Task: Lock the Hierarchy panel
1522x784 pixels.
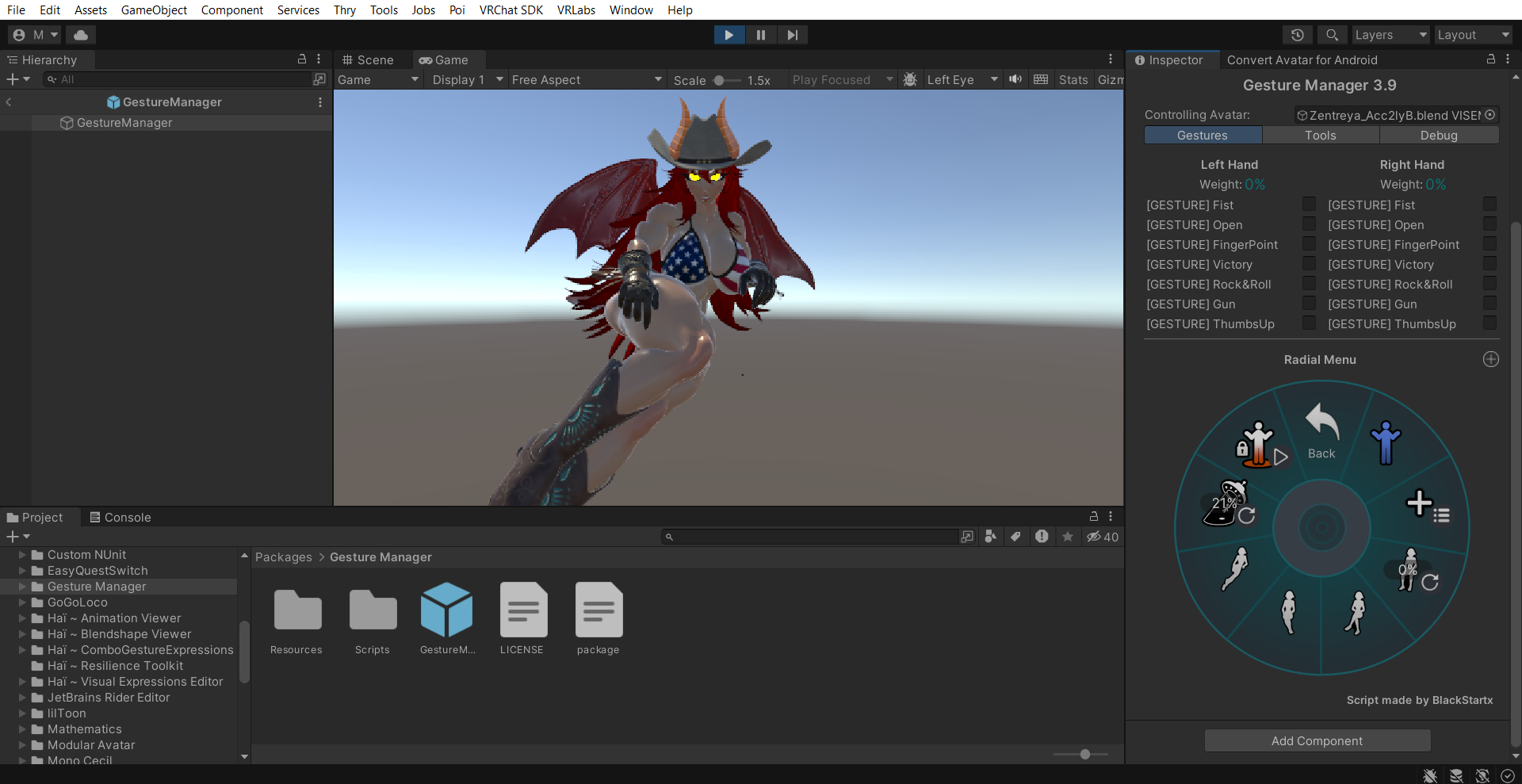Action: tap(302, 59)
